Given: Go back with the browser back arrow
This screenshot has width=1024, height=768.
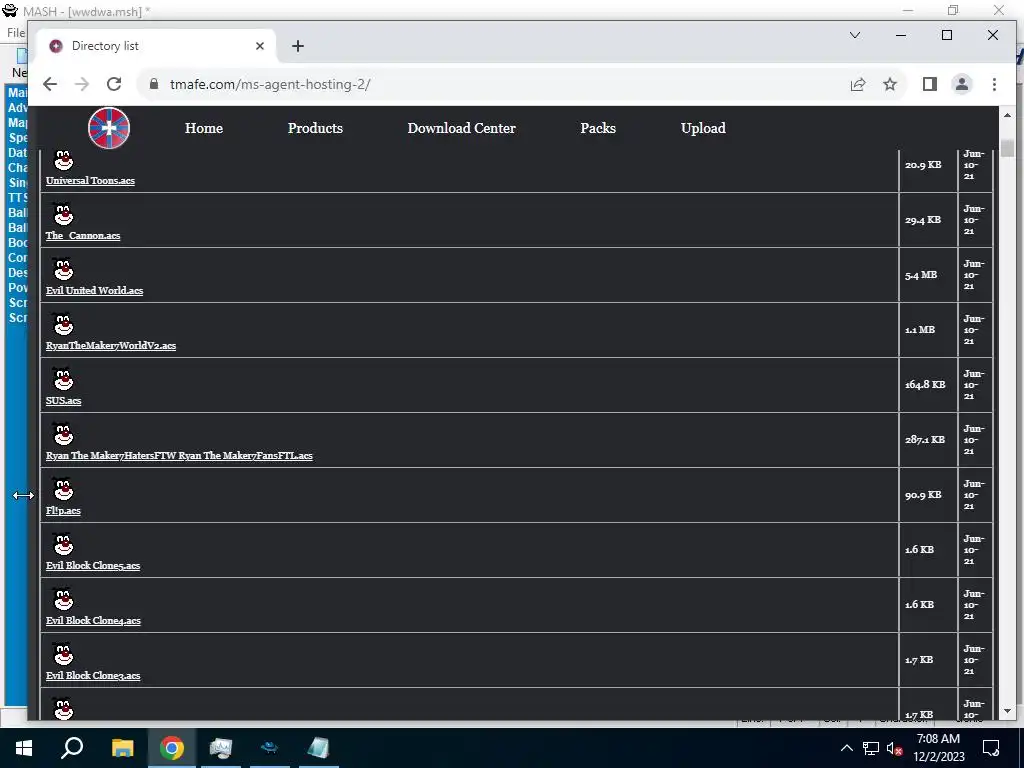Looking at the screenshot, I should pos(50,84).
